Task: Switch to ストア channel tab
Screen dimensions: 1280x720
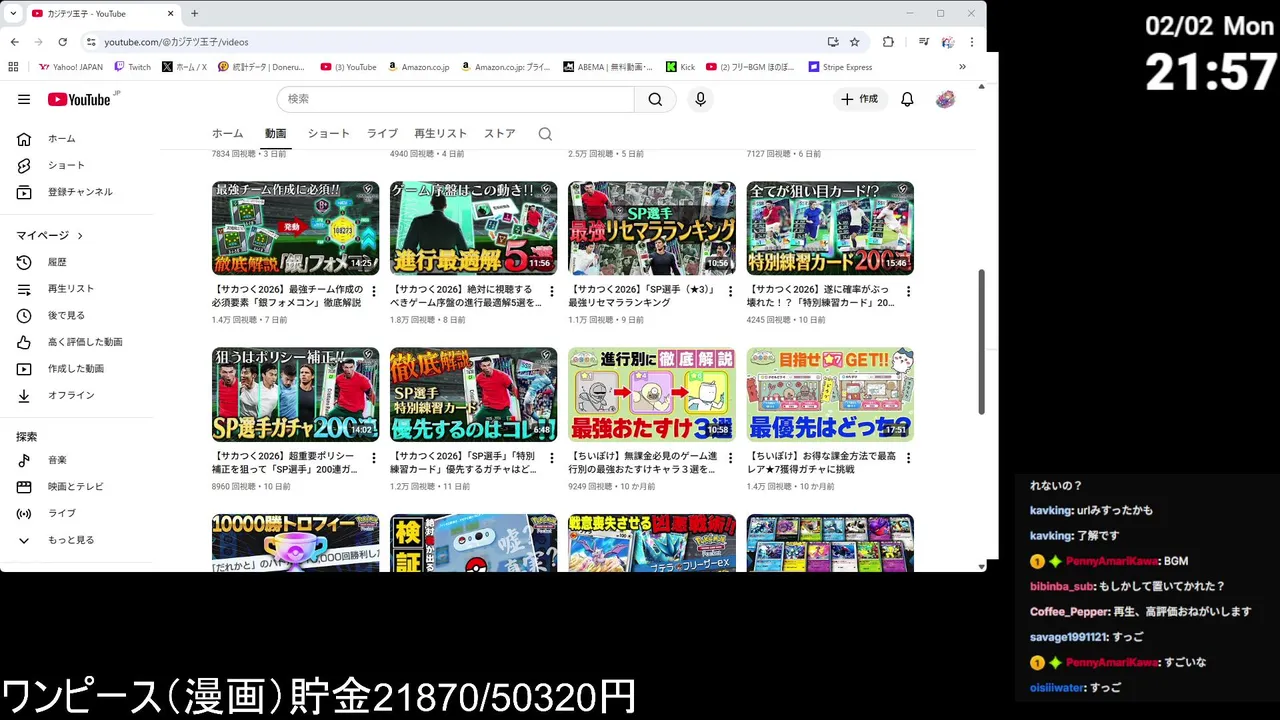Action: click(499, 134)
